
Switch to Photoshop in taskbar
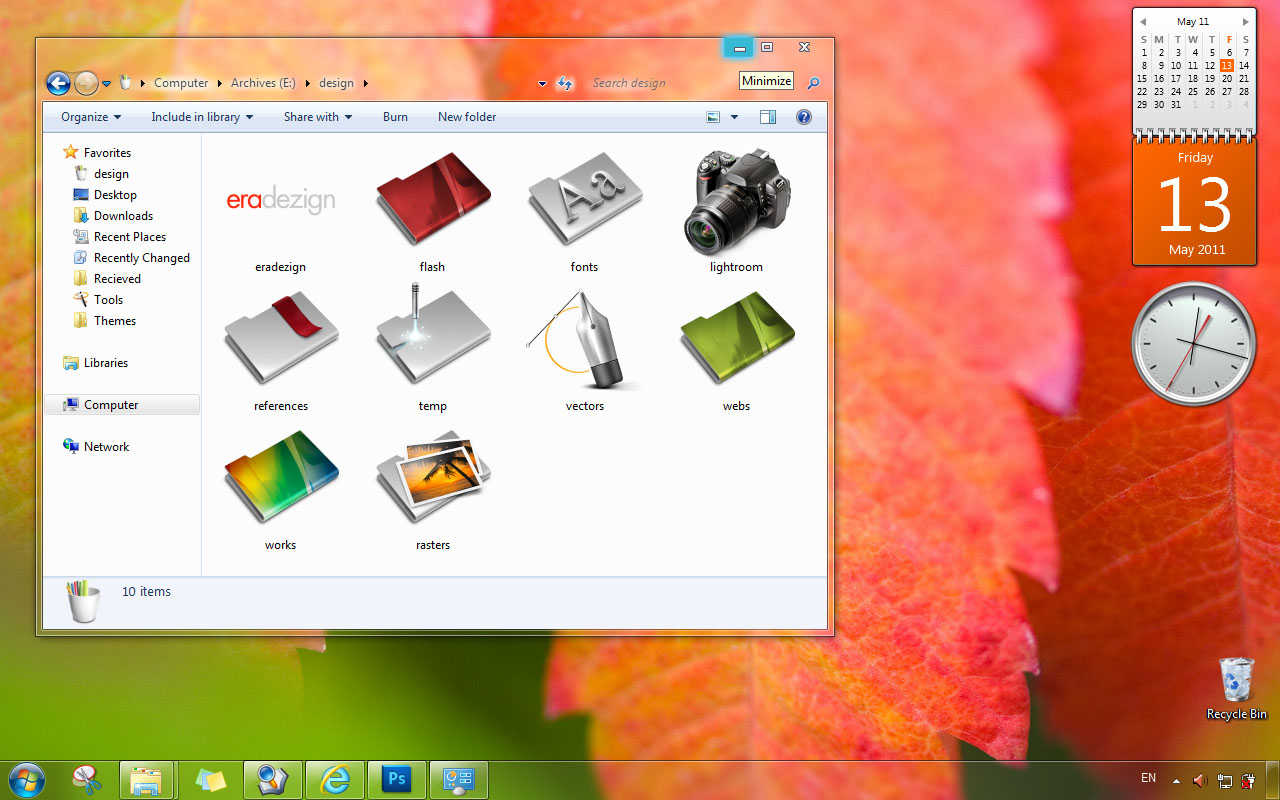396,780
